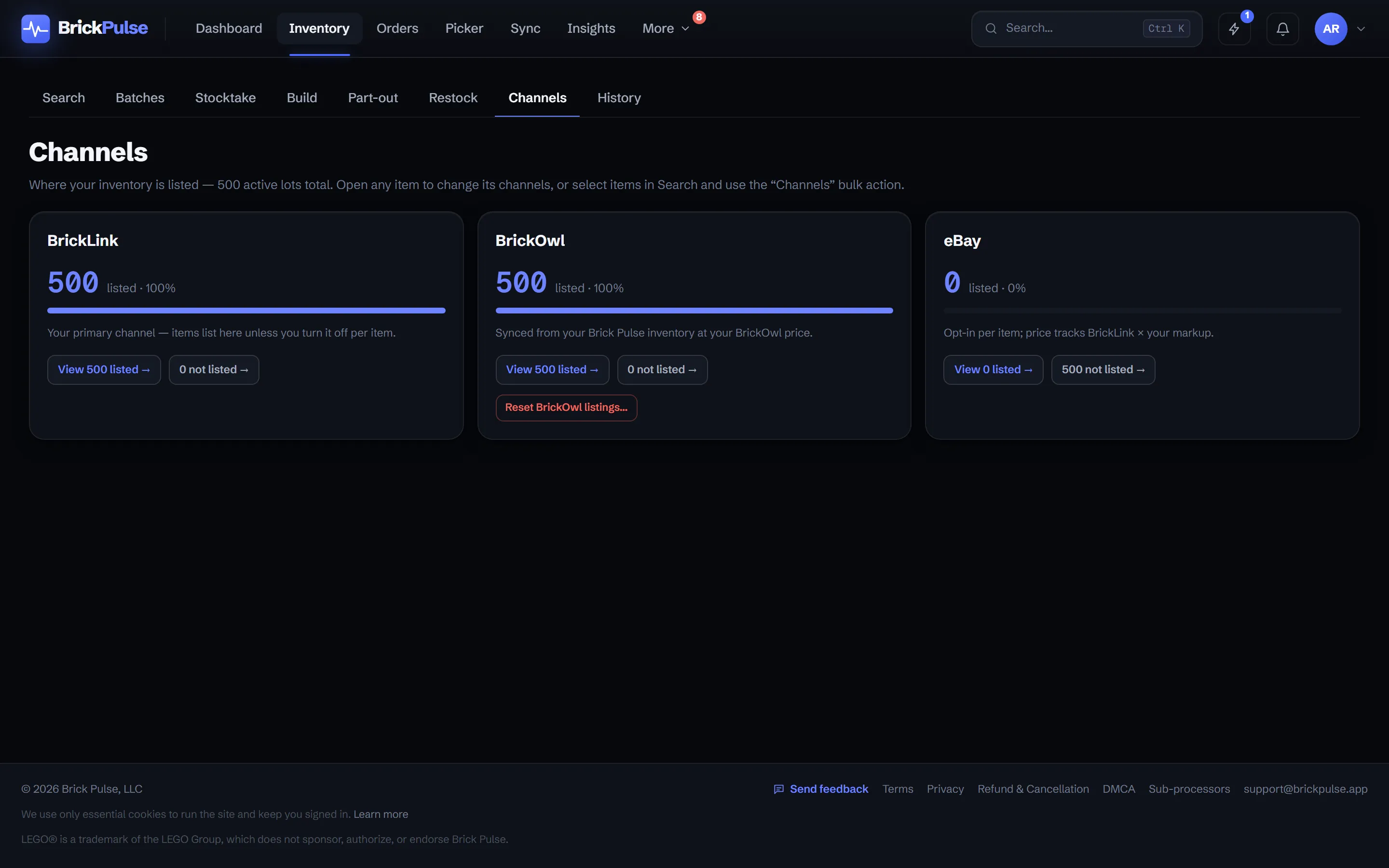
Task: View 500 listed on BrickLink
Action: coord(104,370)
